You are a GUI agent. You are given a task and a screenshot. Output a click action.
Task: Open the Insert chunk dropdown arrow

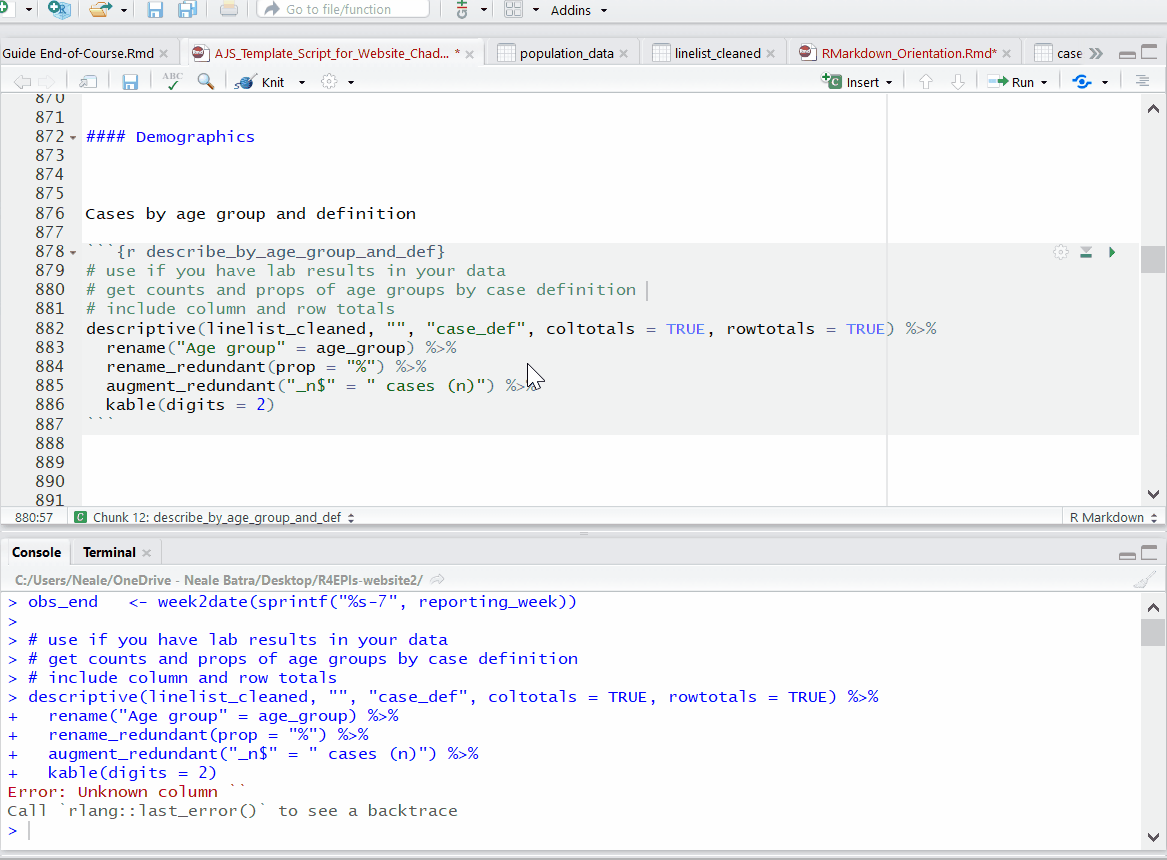click(x=889, y=83)
